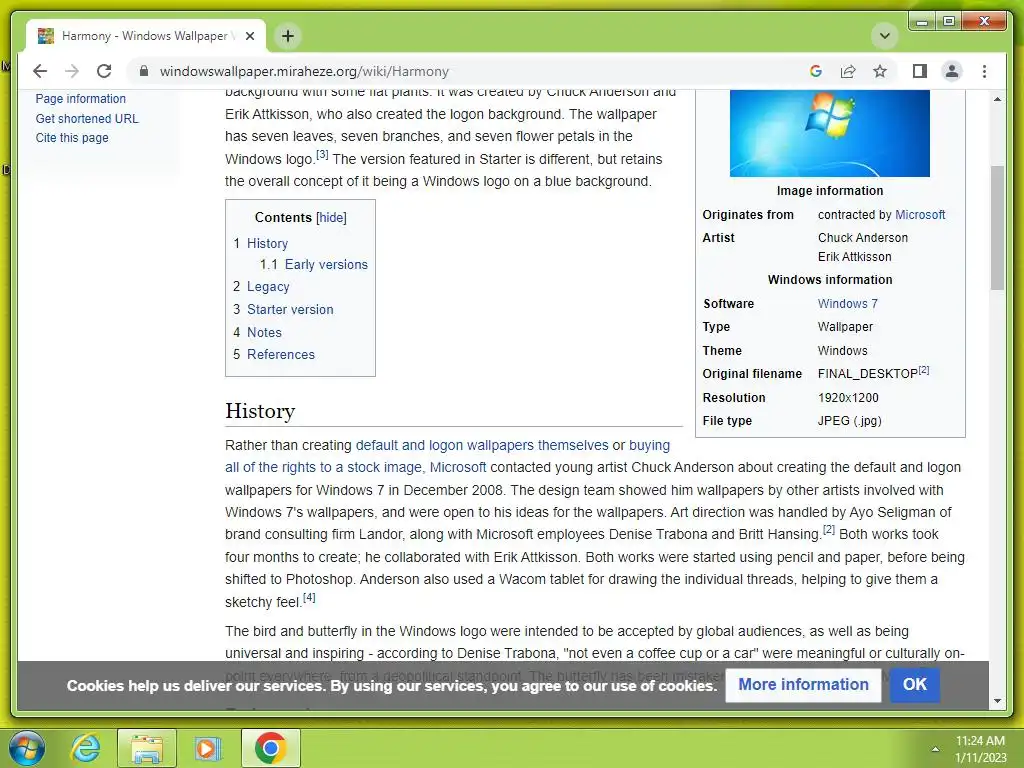Open Chrome three-dot menu
1024x768 pixels.
984,71
